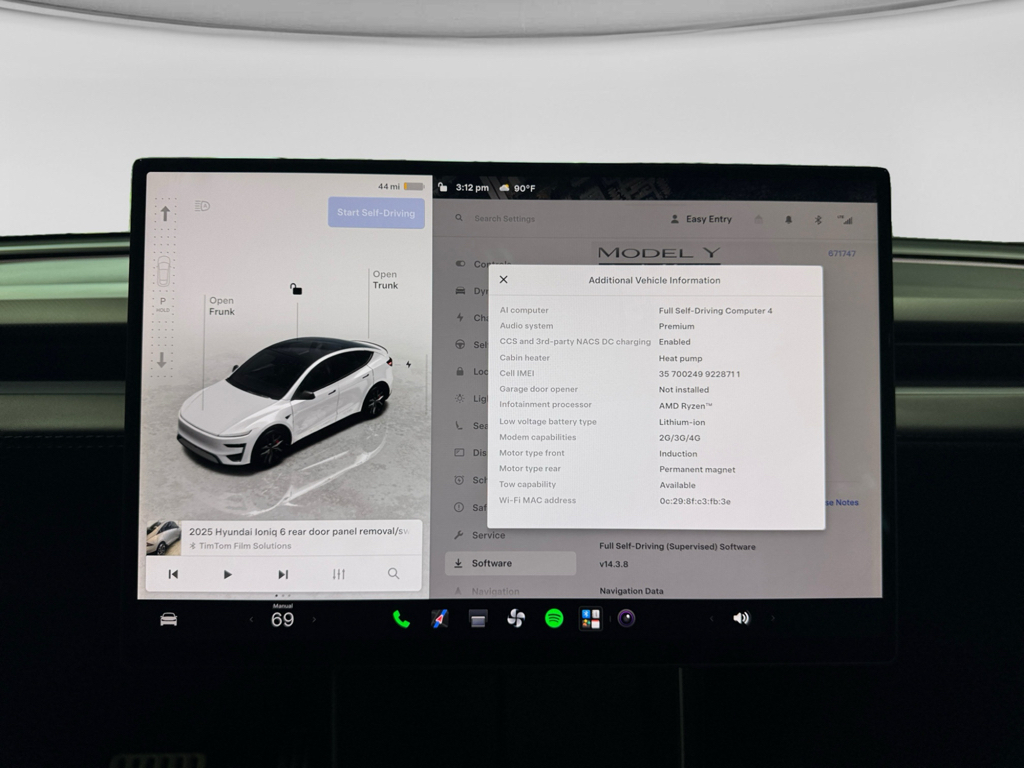The height and width of the screenshot is (768, 1024).
Task: Open the media equalizer settings icon
Action: pos(338,574)
